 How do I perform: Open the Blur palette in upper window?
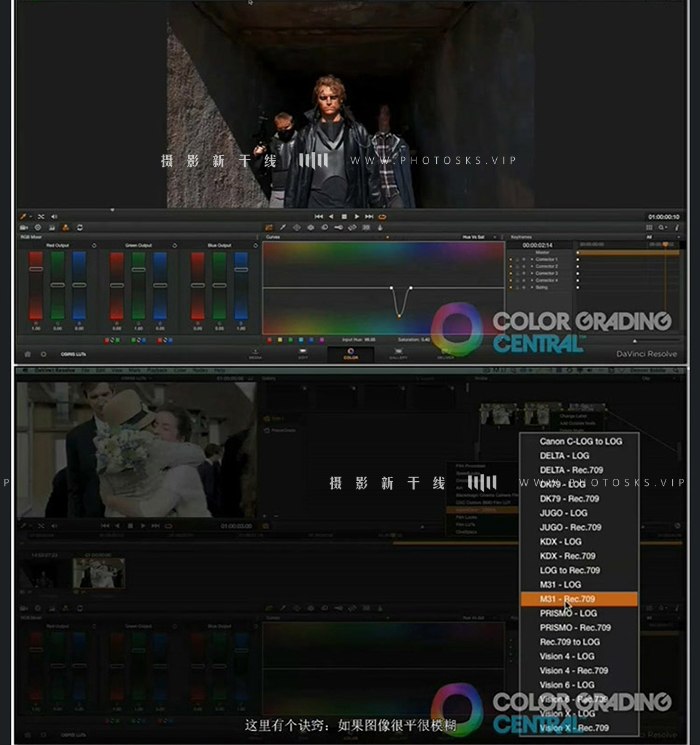tap(325, 228)
